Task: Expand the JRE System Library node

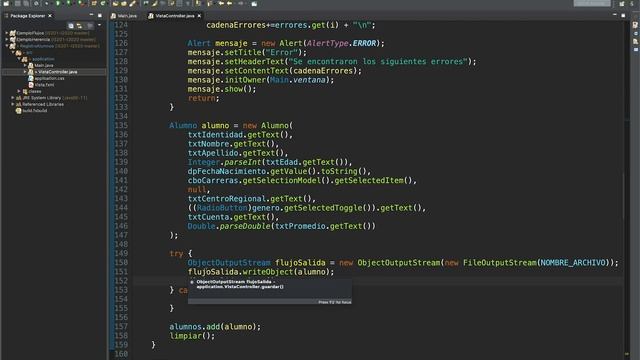Action: tap(13, 98)
